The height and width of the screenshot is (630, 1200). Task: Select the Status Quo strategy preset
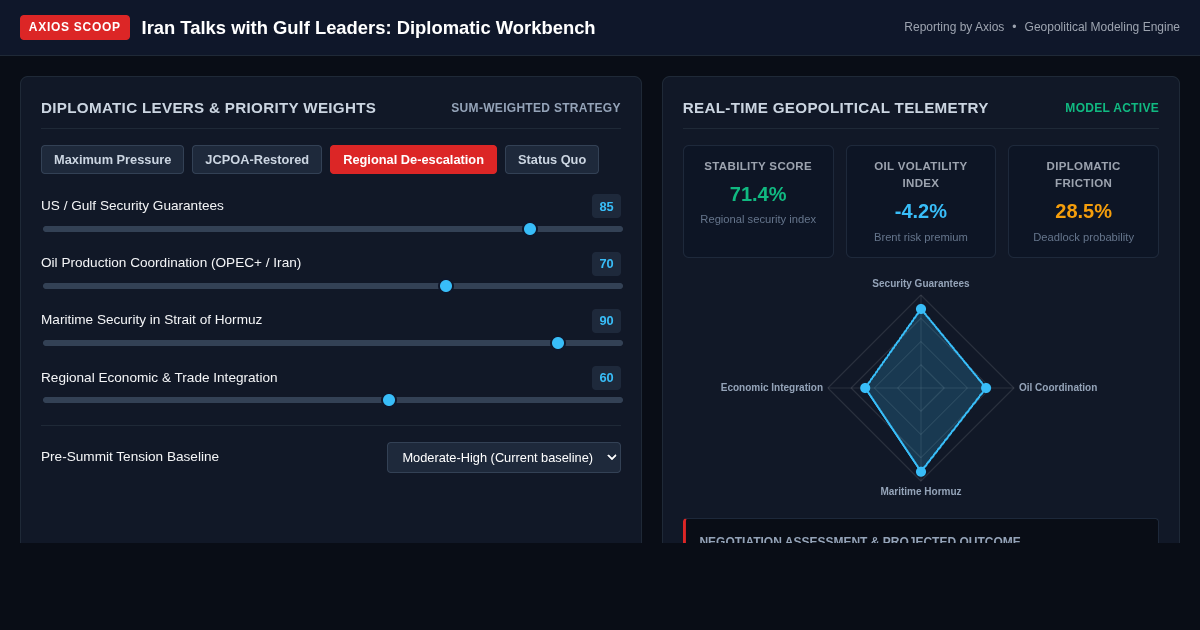pyautogui.click(x=552, y=160)
